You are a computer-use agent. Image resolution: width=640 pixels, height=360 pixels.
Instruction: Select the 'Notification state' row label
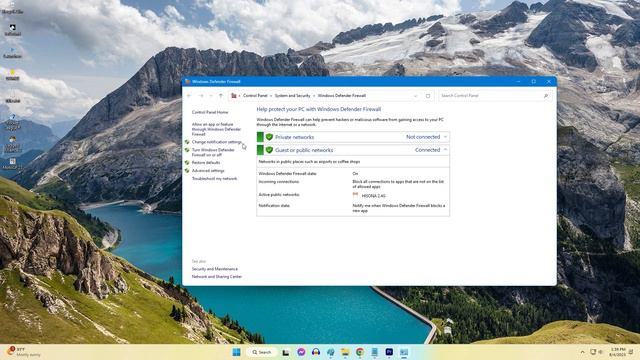click(x=274, y=206)
